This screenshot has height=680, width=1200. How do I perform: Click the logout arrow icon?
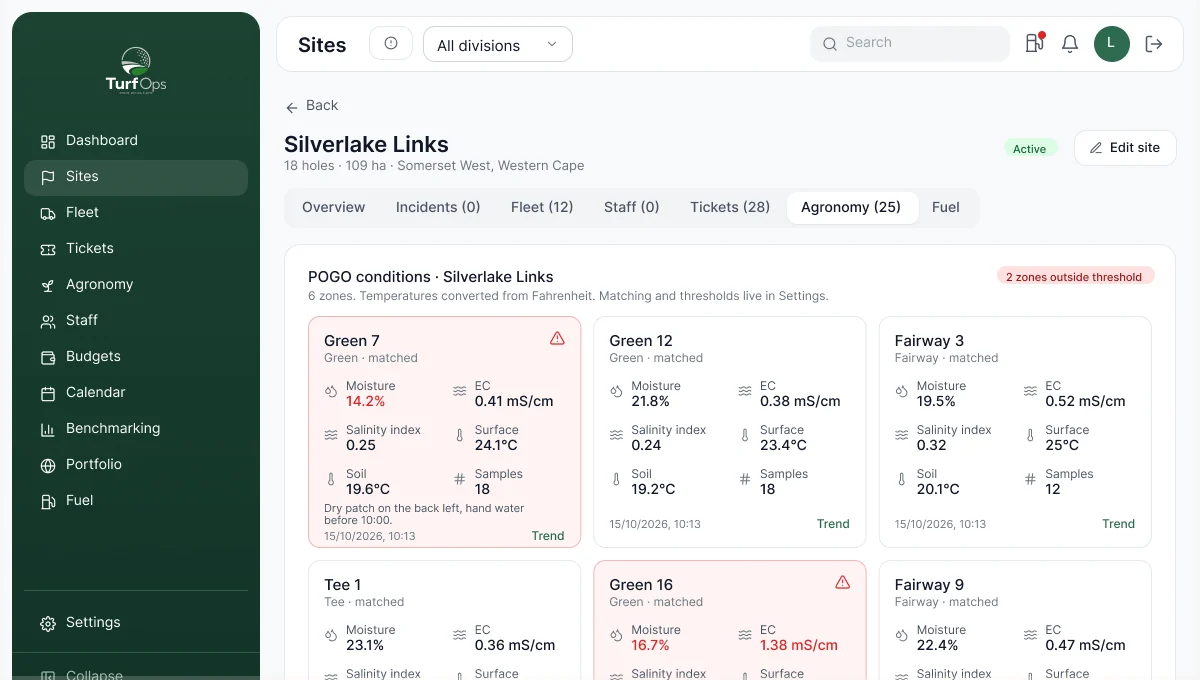click(1154, 44)
